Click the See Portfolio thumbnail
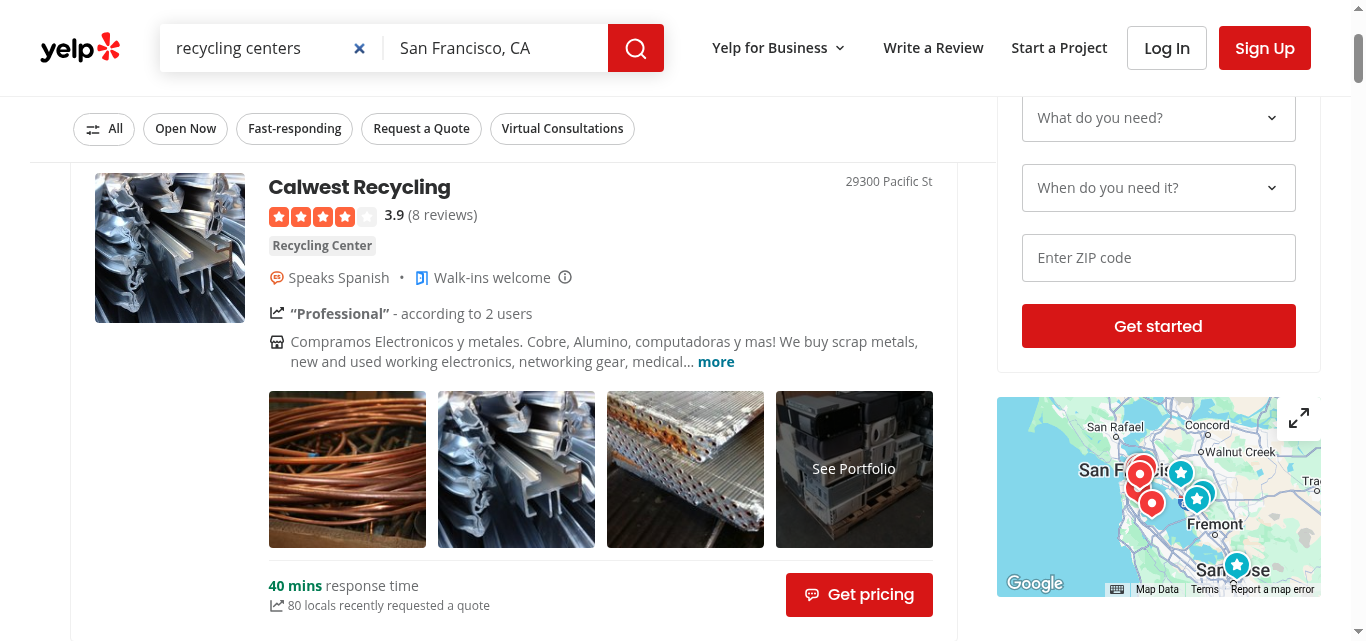The image size is (1366, 641). tap(854, 469)
